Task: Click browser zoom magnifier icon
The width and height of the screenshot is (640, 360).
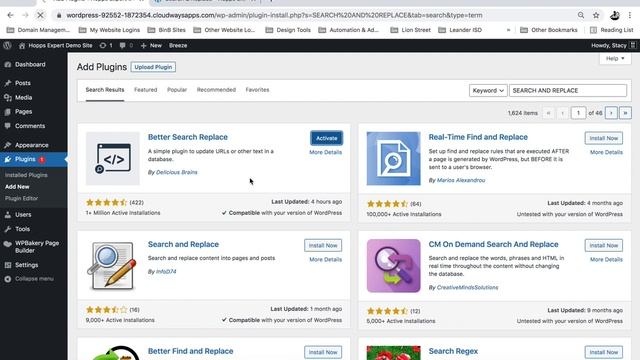Action: click(581, 15)
